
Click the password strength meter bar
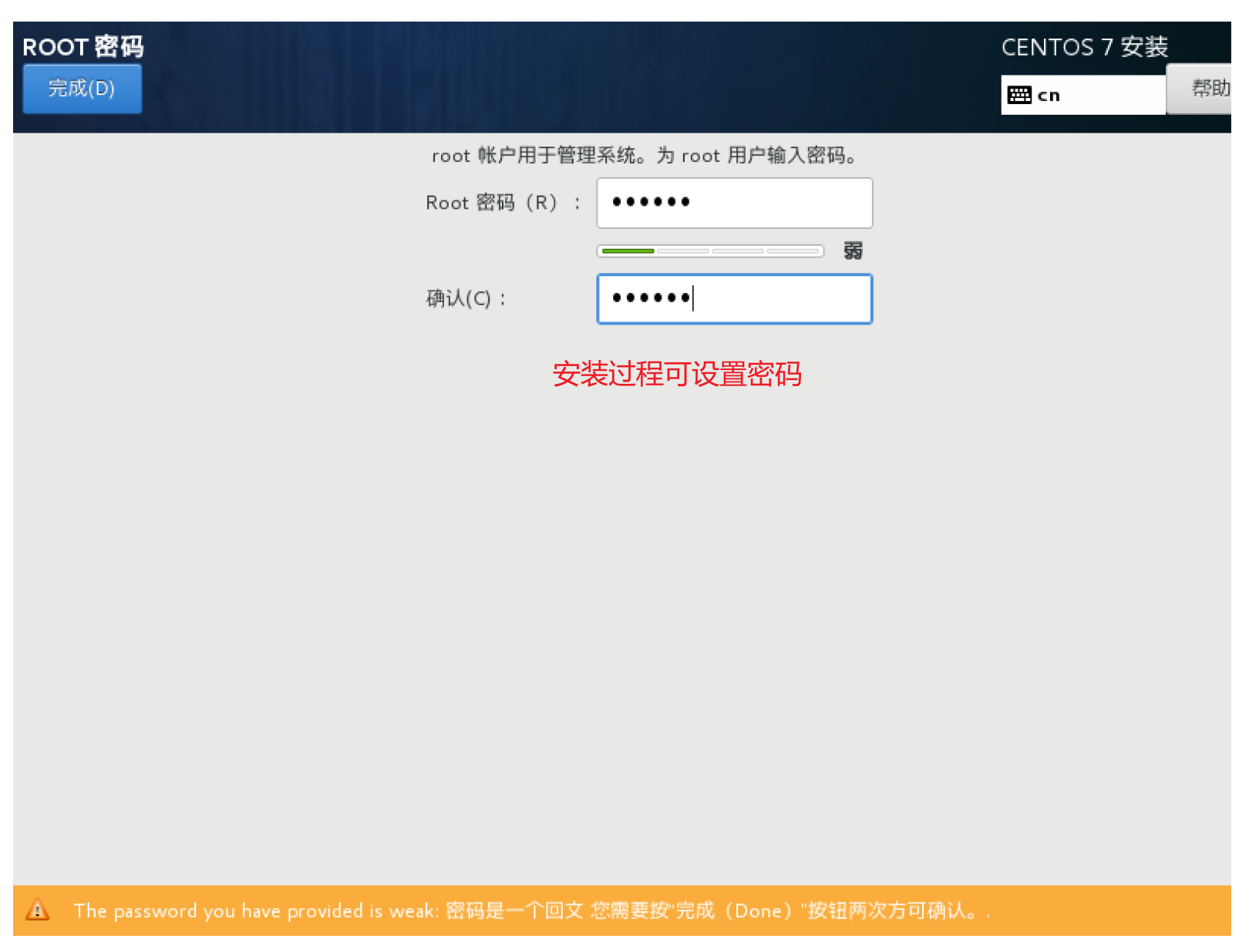pos(710,251)
